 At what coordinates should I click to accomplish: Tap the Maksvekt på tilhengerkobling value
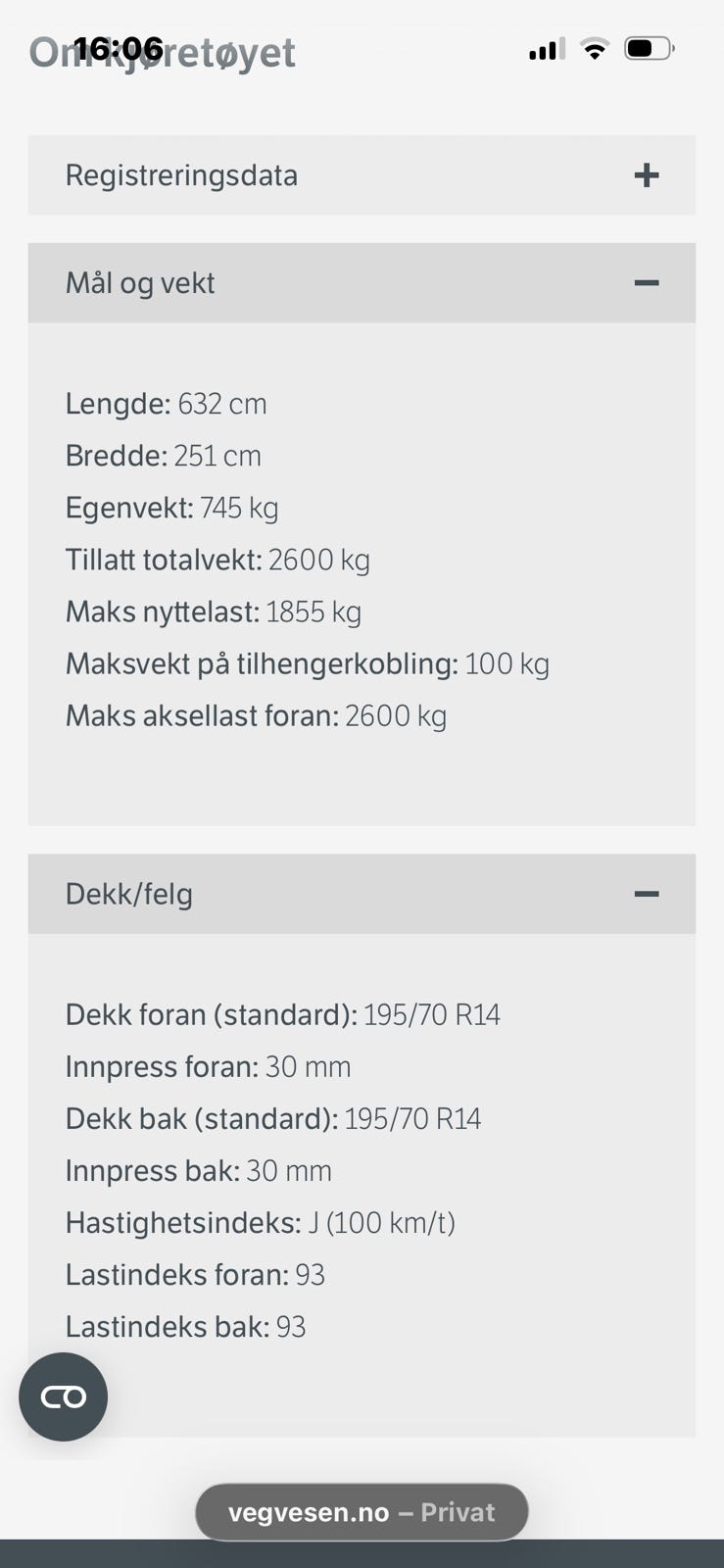507,663
